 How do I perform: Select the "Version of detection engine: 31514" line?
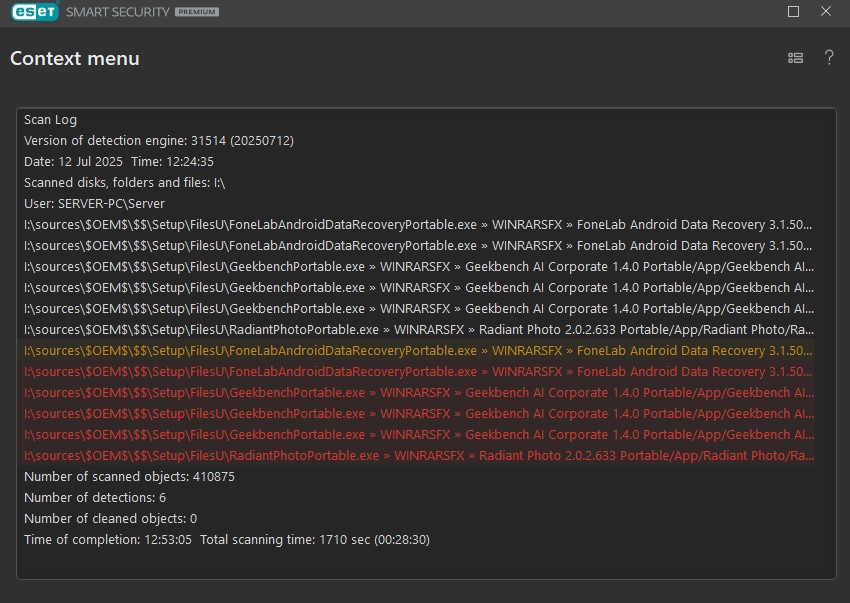(159, 141)
